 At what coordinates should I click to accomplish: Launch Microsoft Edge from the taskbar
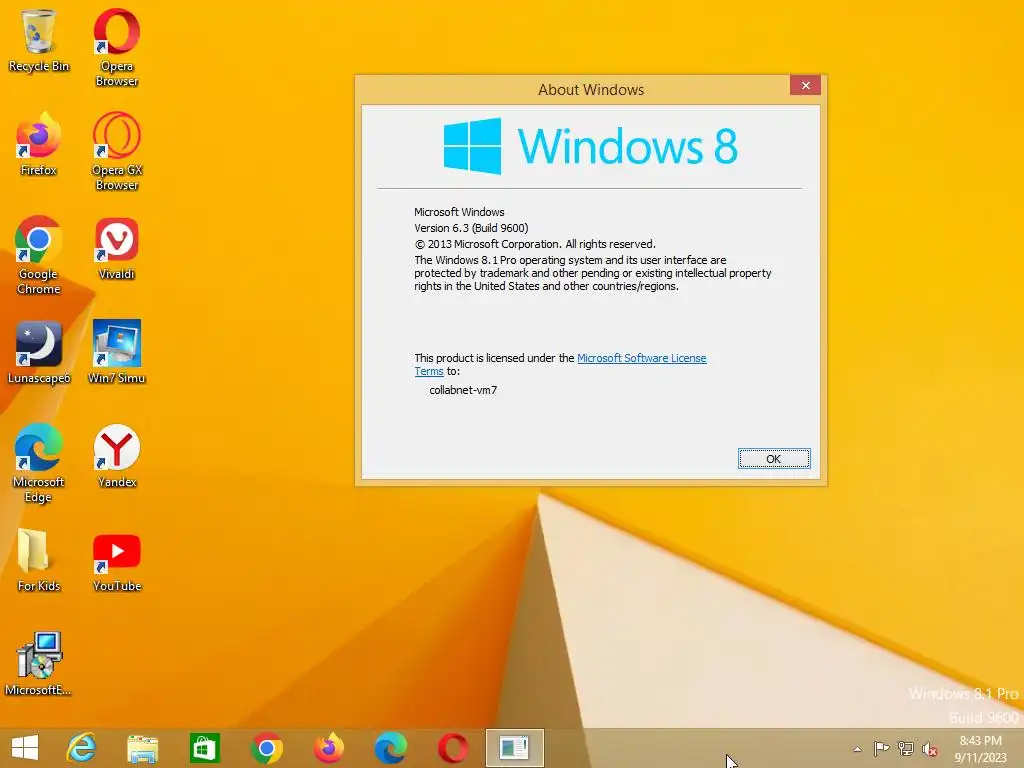[391, 748]
